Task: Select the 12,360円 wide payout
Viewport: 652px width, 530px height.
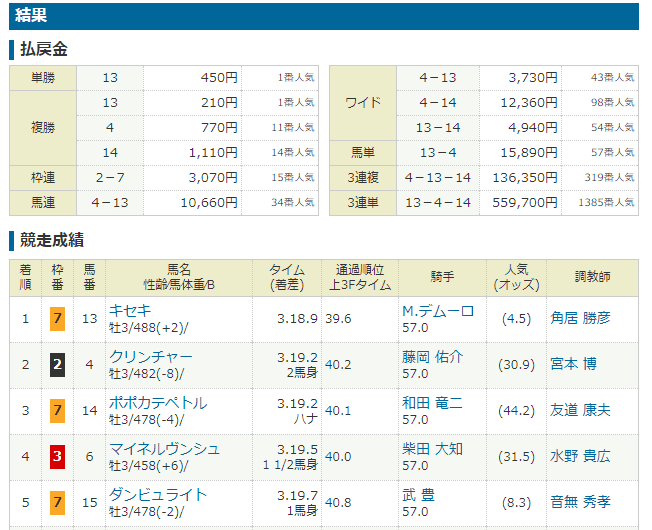Action: click(529, 103)
